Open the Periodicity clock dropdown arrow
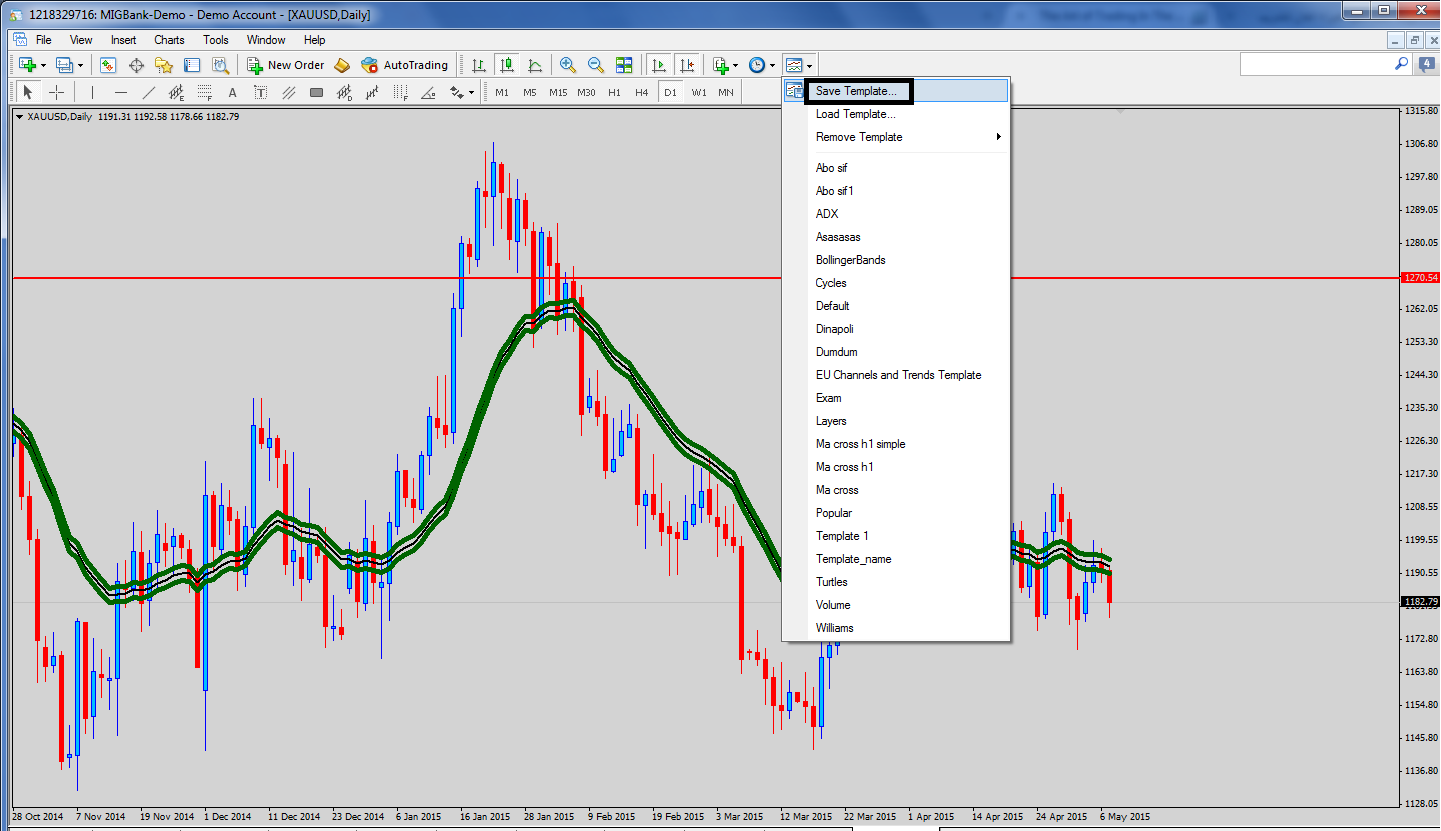The width and height of the screenshot is (1441, 831). click(x=773, y=66)
